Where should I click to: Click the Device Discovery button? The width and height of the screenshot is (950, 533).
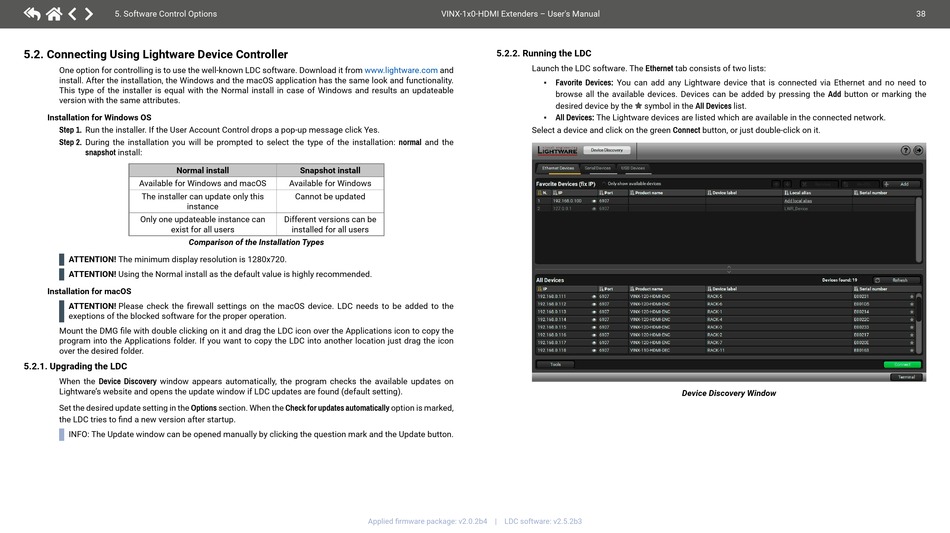click(x=606, y=150)
